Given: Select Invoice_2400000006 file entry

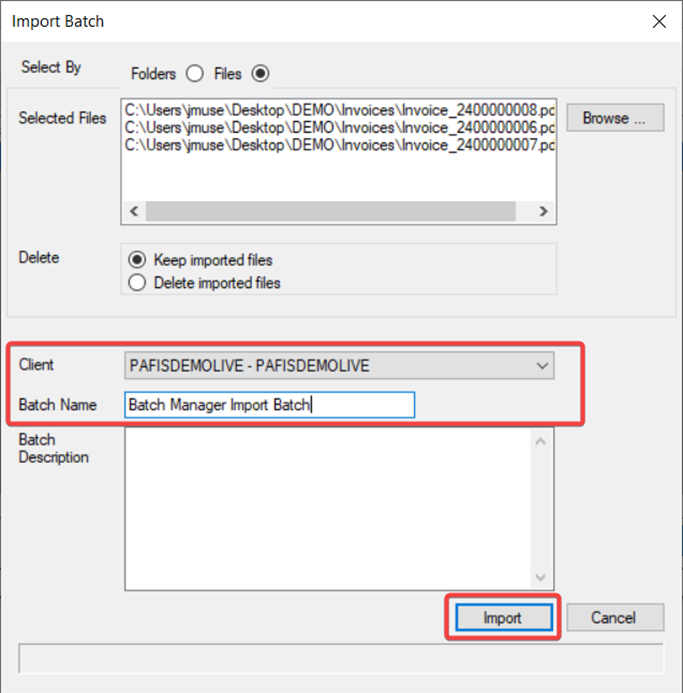Looking at the screenshot, I should [340, 127].
